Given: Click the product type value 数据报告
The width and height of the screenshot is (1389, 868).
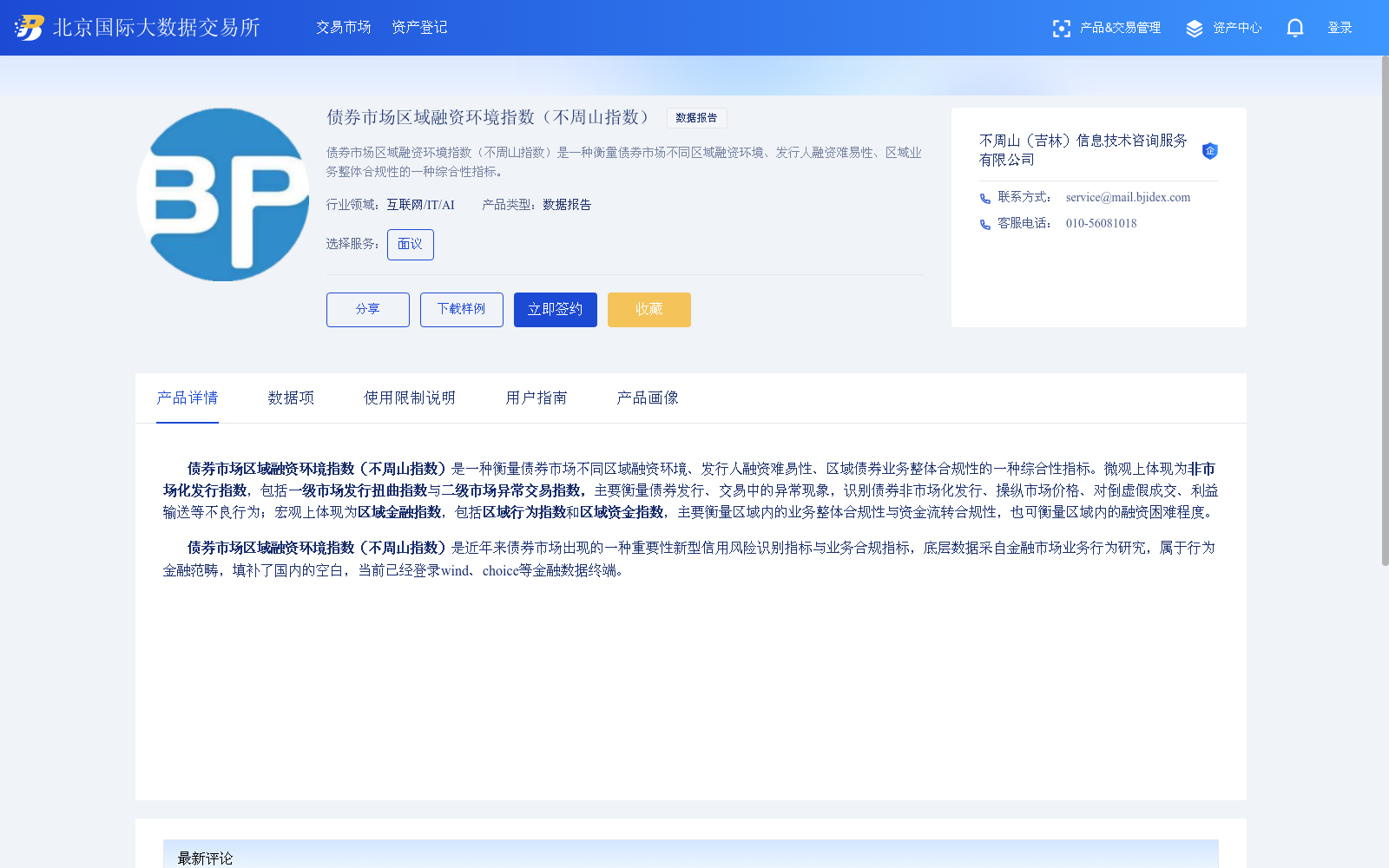Looking at the screenshot, I should 567,205.
